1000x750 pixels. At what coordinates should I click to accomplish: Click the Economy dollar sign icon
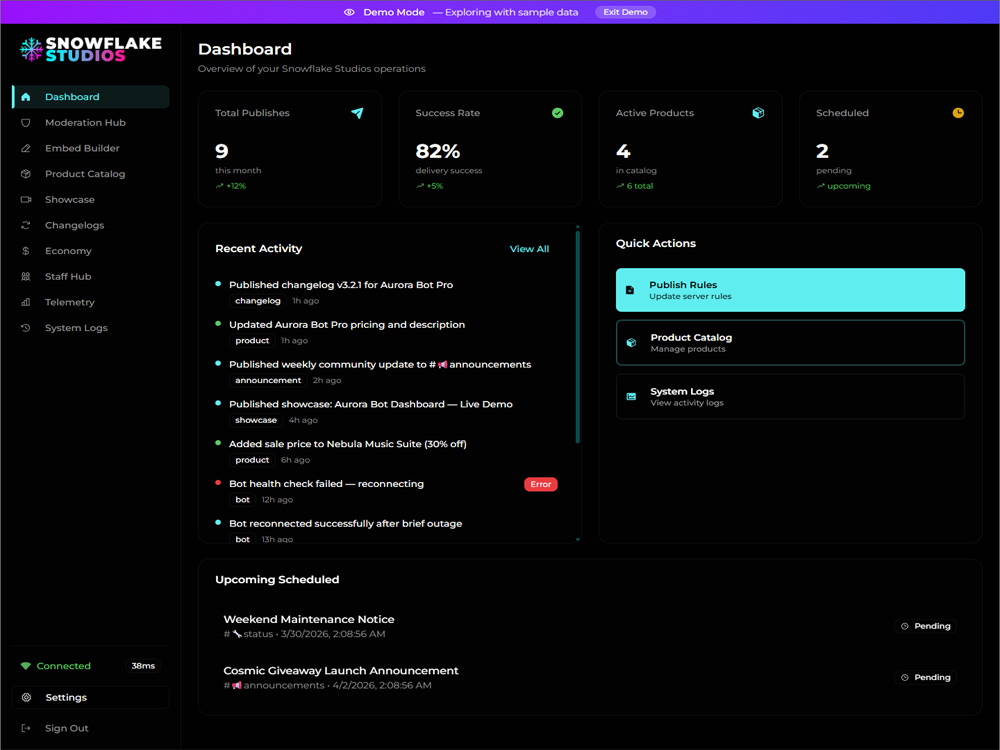pos(26,251)
